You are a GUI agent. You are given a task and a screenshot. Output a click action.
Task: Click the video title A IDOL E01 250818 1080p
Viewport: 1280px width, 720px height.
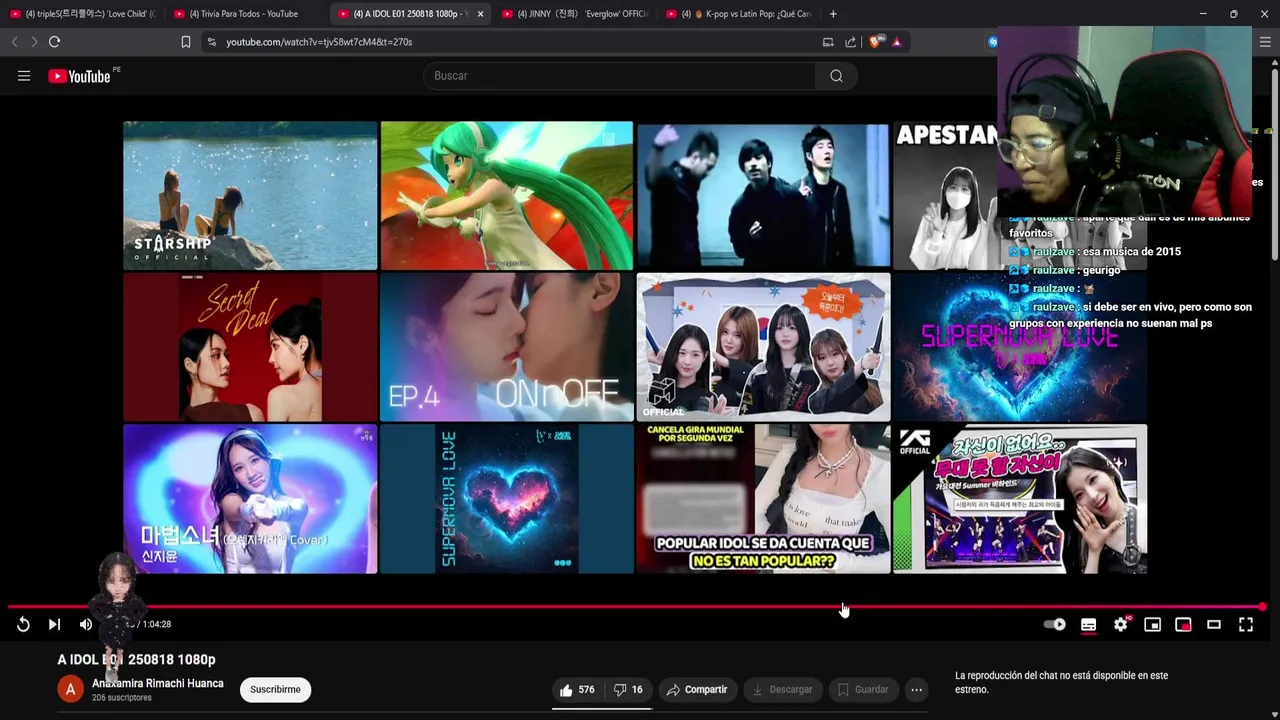coord(136,660)
